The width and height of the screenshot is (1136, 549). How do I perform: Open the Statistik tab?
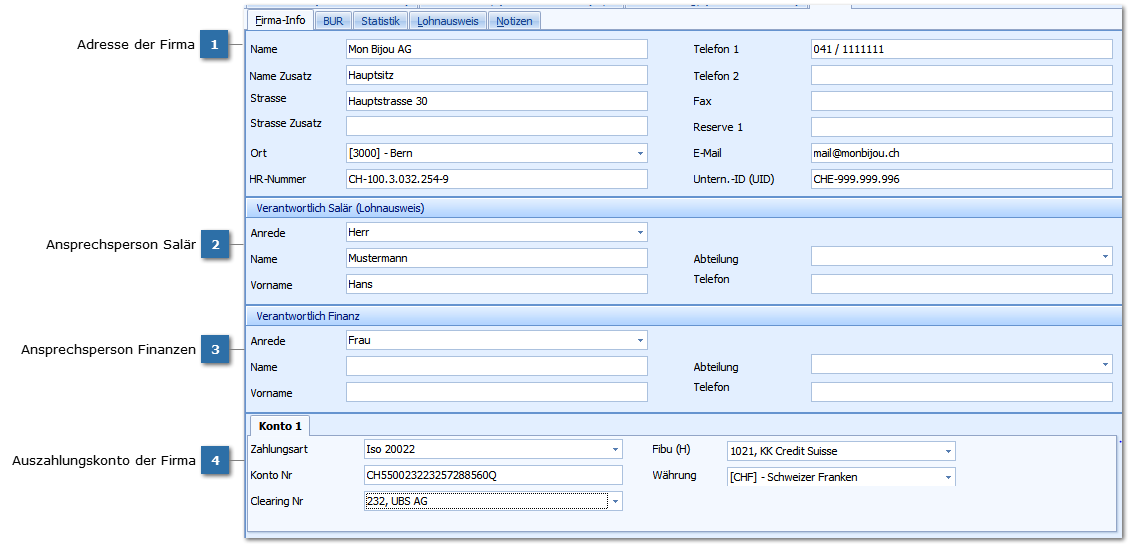point(380,21)
